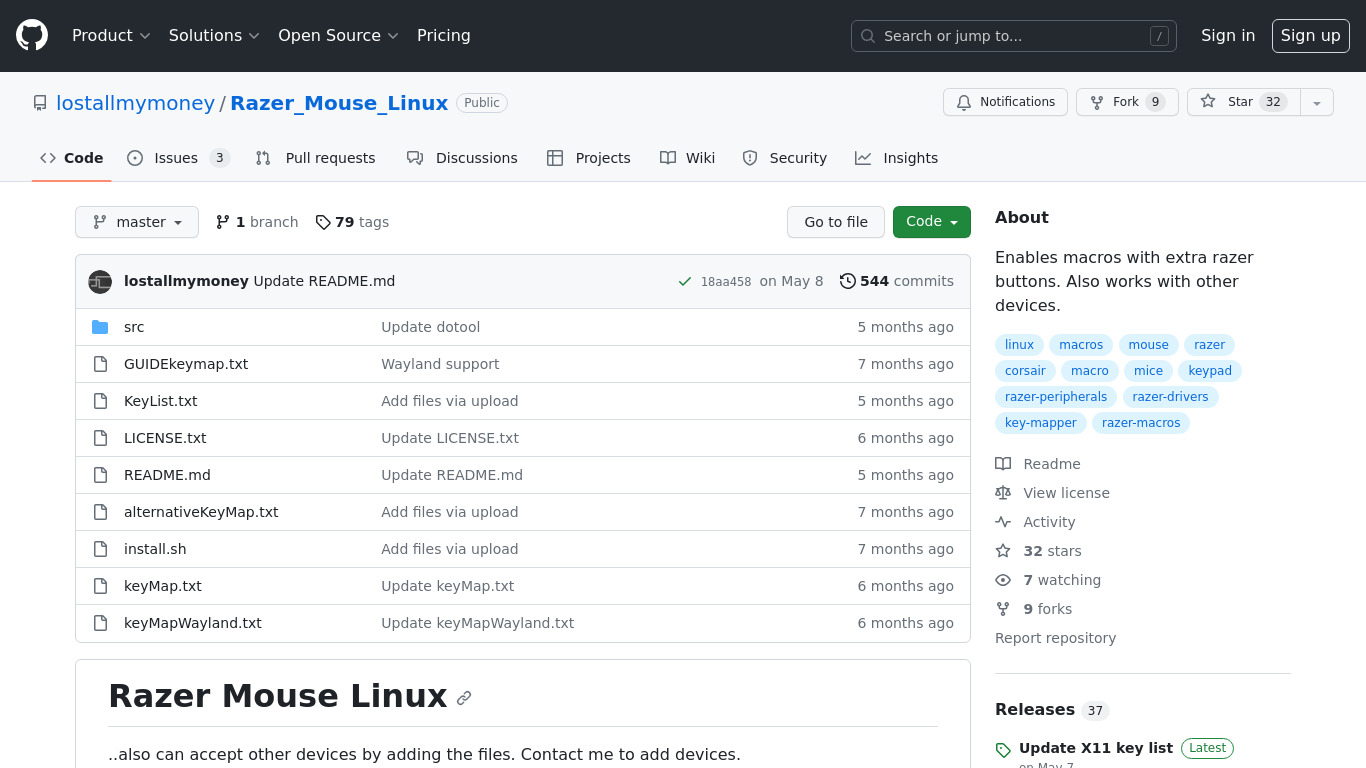Click the Go to file button
This screenshot has width=1366, height=768.
pos(836,222)
